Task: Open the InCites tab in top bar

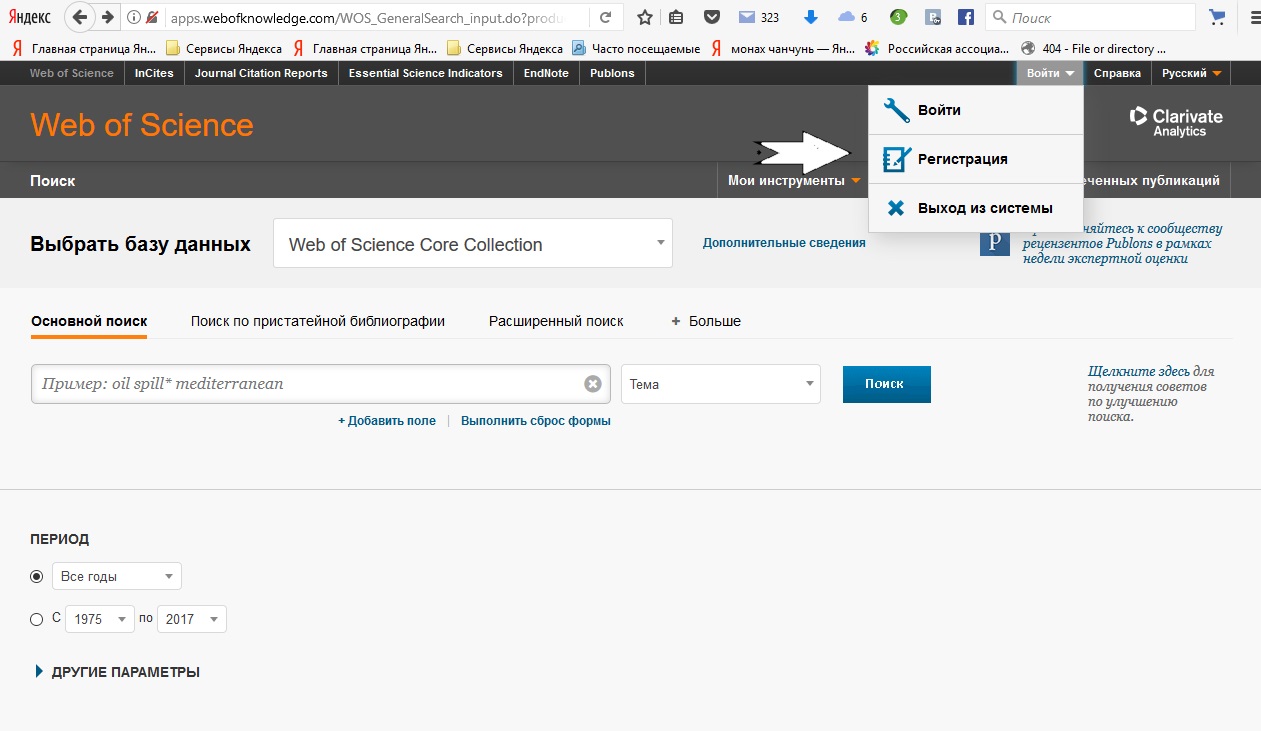Action: [154, 73]
